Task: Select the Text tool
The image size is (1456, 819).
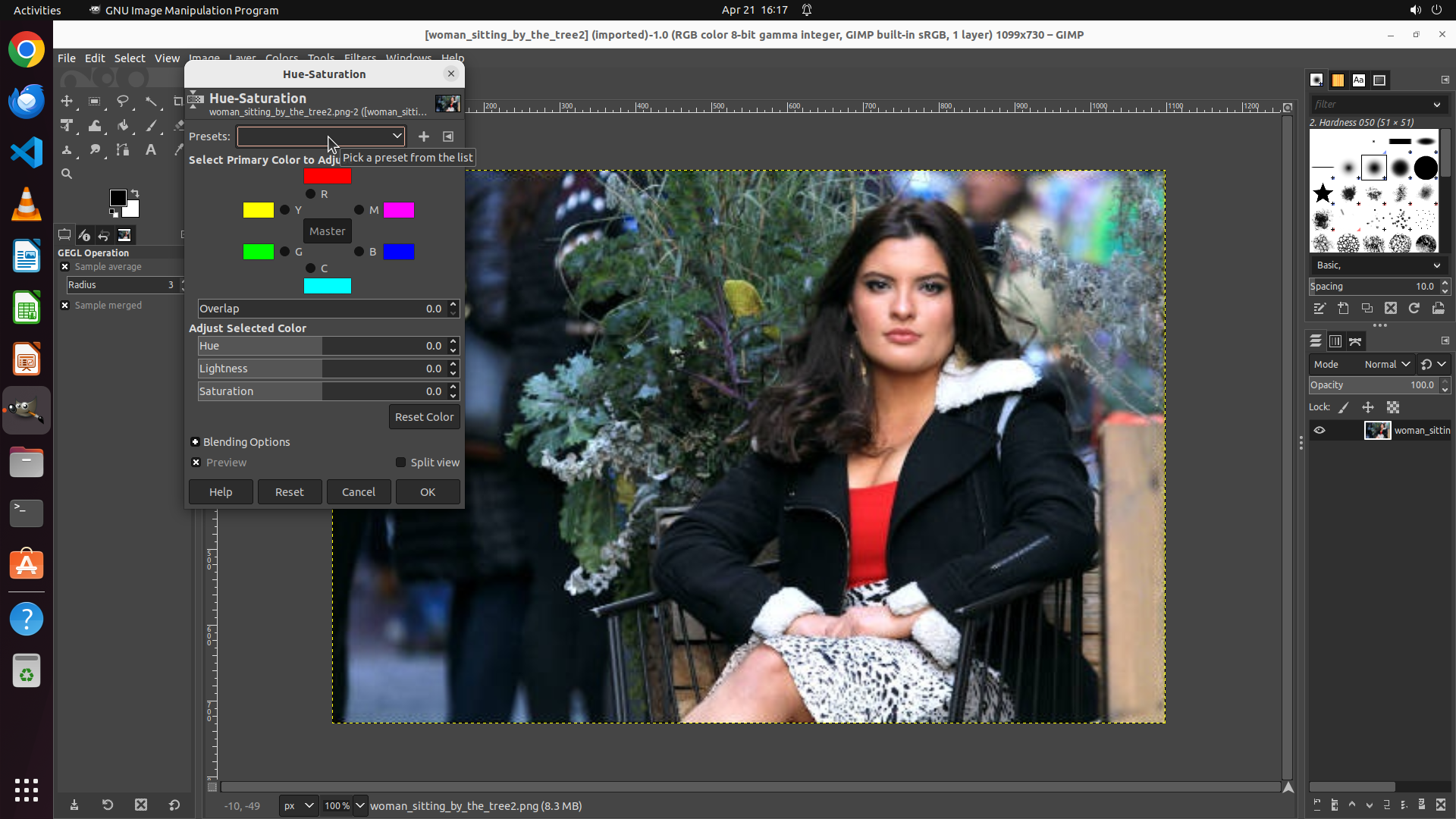Action: point(151,150)
